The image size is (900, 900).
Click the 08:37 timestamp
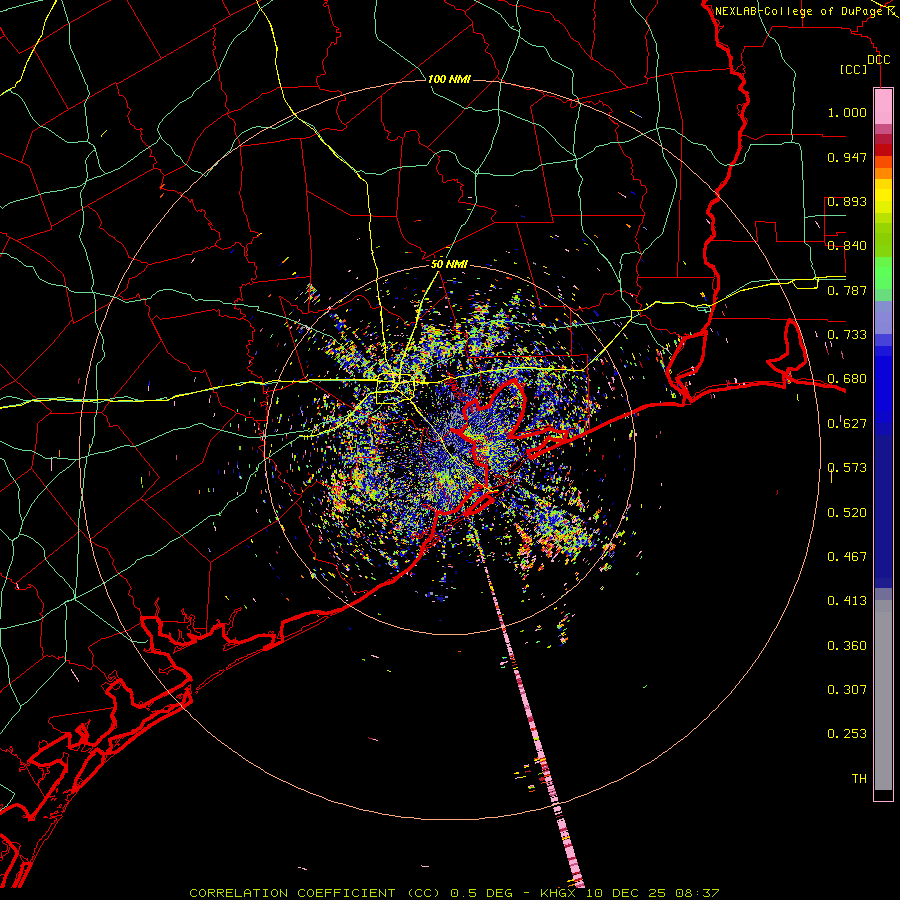[699, 893]
